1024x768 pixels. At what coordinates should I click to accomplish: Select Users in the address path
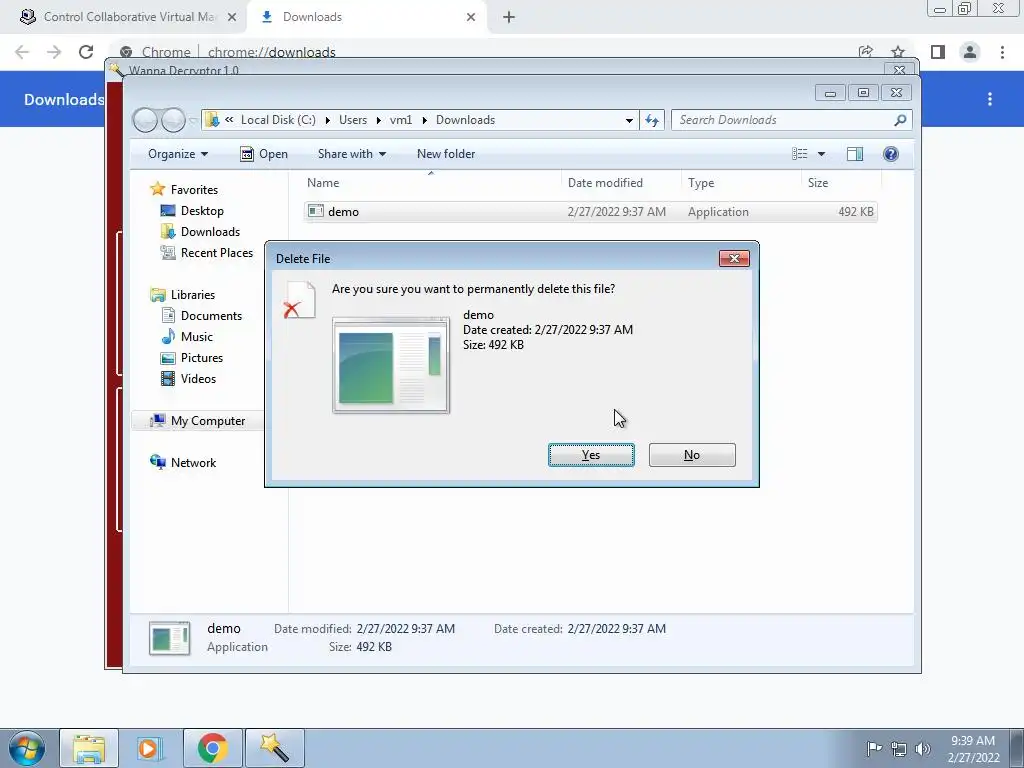[353, 120]
